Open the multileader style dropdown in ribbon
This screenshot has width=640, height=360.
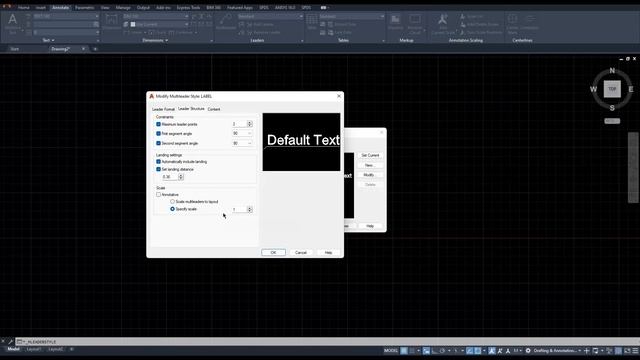click(270, 16)
